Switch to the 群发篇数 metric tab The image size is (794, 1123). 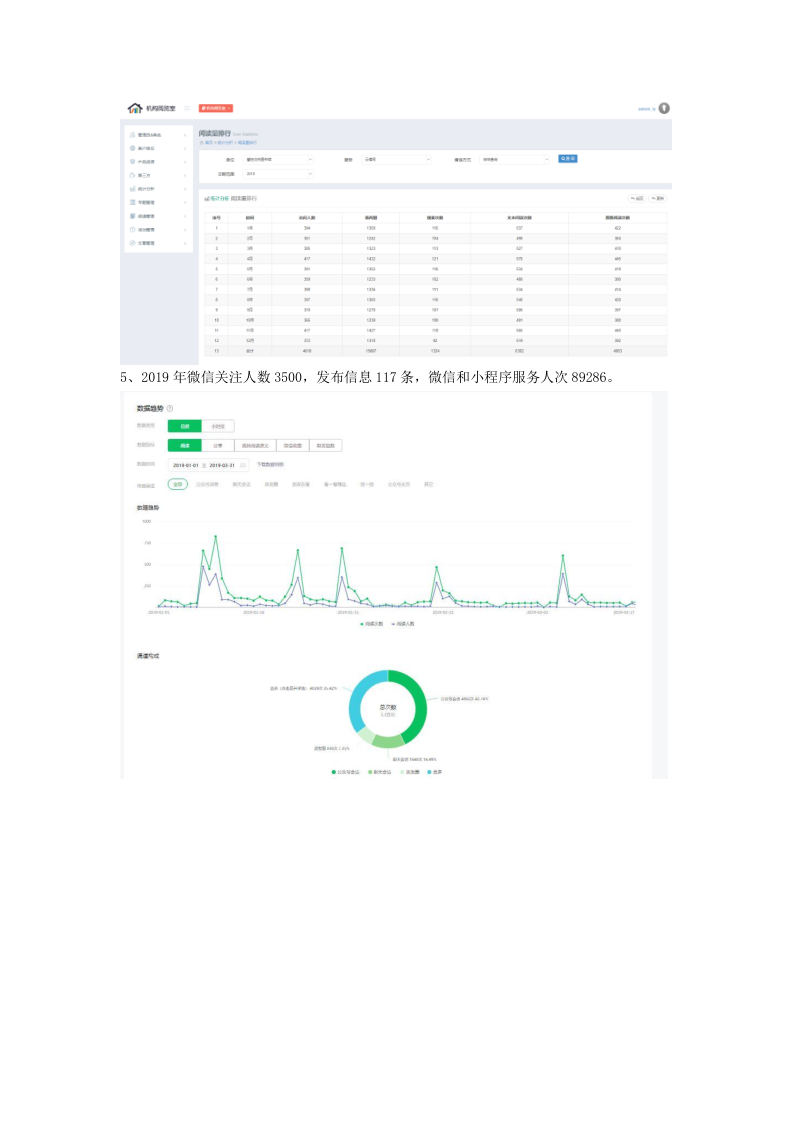(x=326, y=445)
